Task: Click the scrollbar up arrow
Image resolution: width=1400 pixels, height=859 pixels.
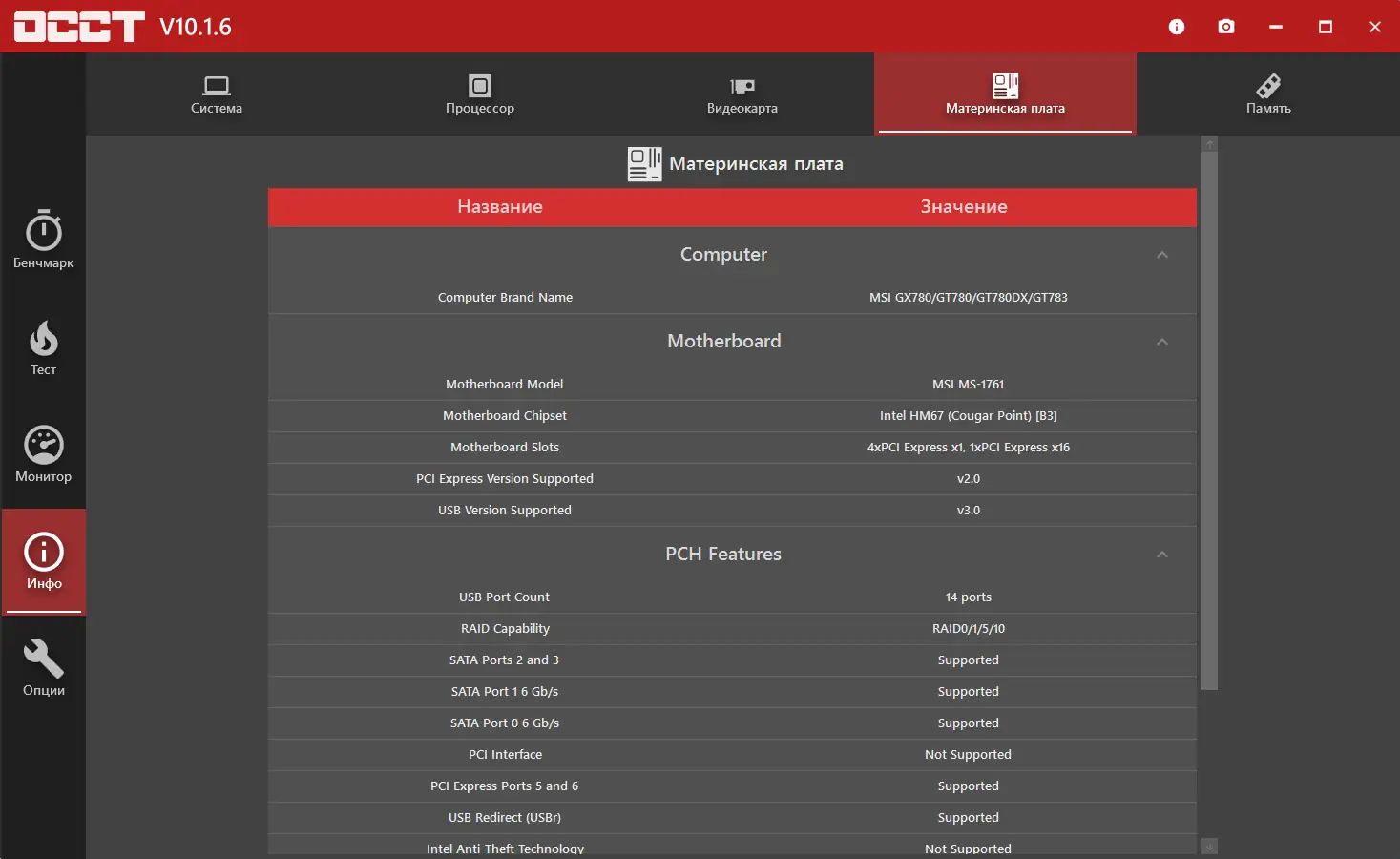Action: pos(1209,144)
